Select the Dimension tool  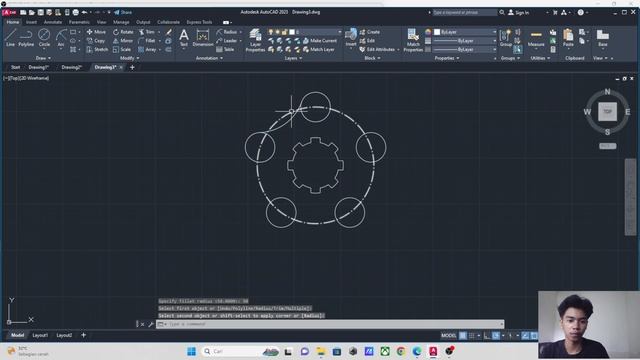203,38
